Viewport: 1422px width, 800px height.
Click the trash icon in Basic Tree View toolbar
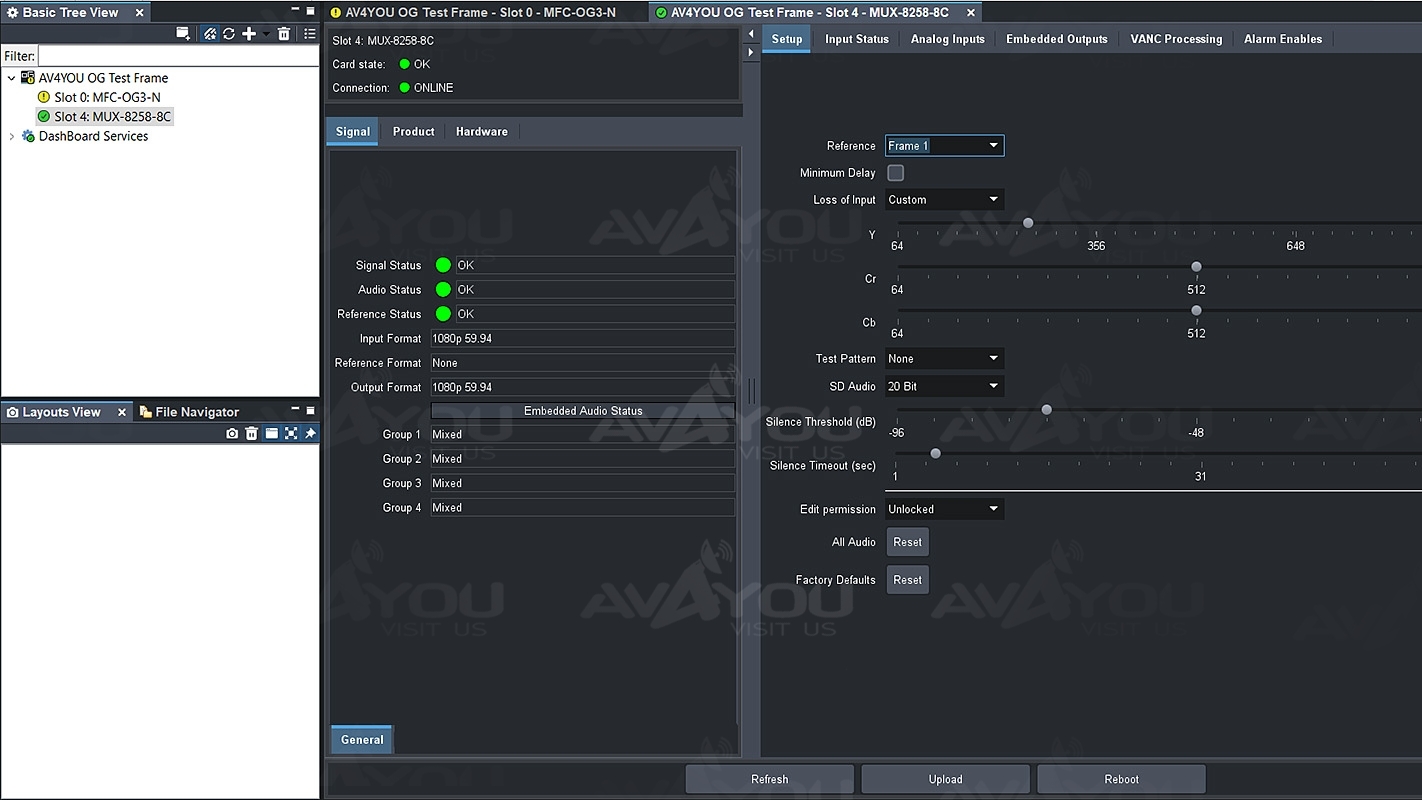[284, 33]
